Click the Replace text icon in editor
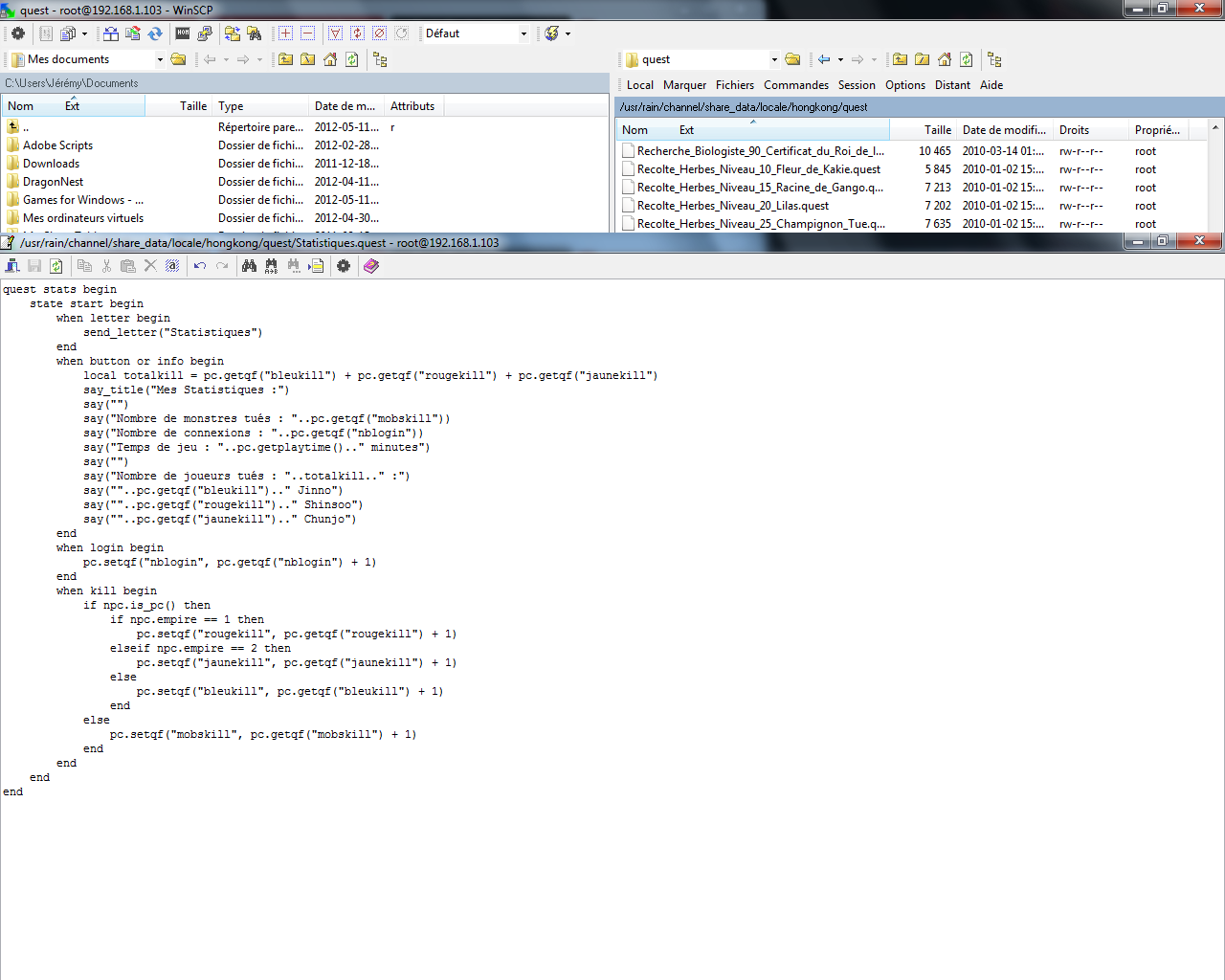The width and height of the screenshot is (1225, 980). point(272,266)
